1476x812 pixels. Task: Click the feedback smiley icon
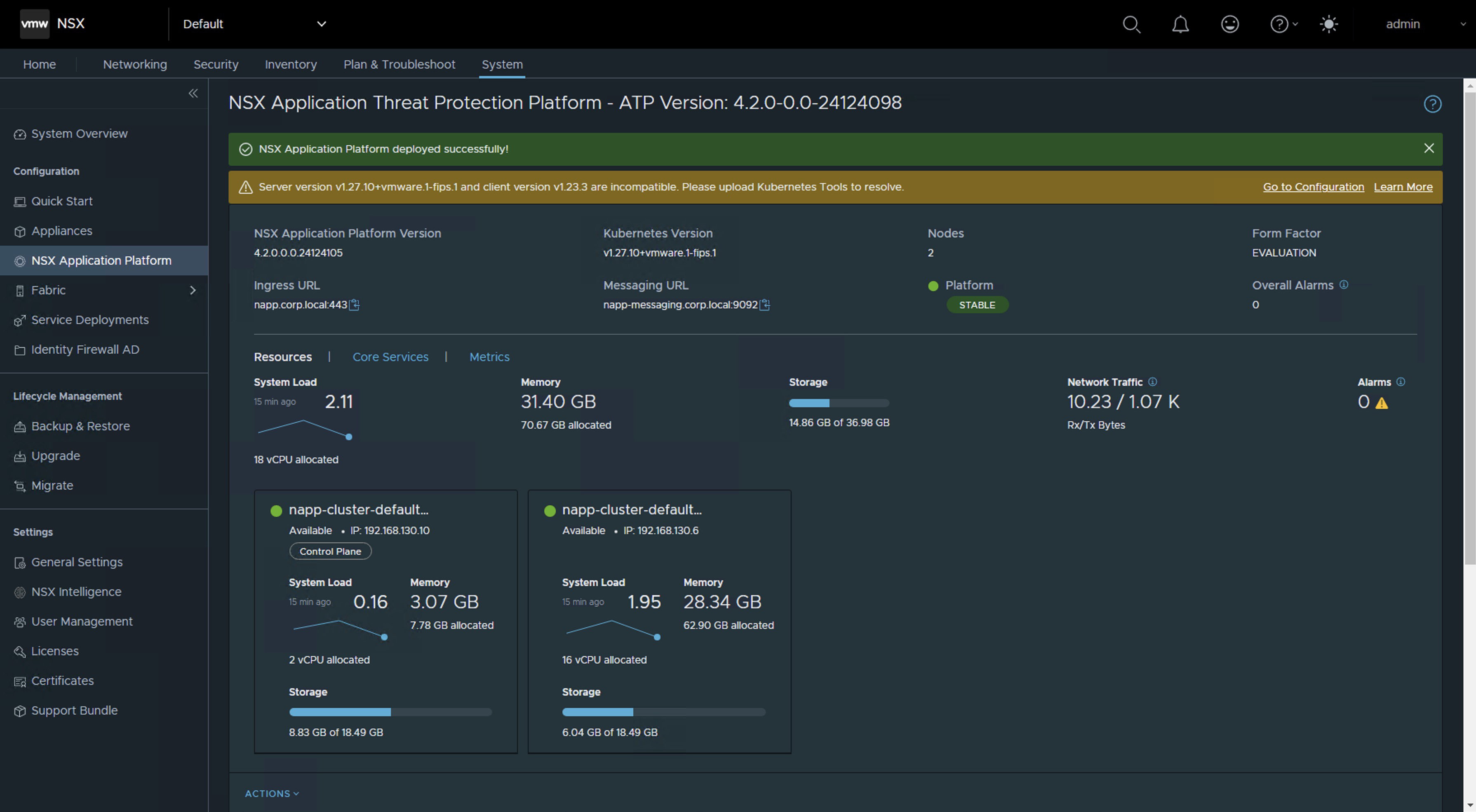pos(1229,24)
